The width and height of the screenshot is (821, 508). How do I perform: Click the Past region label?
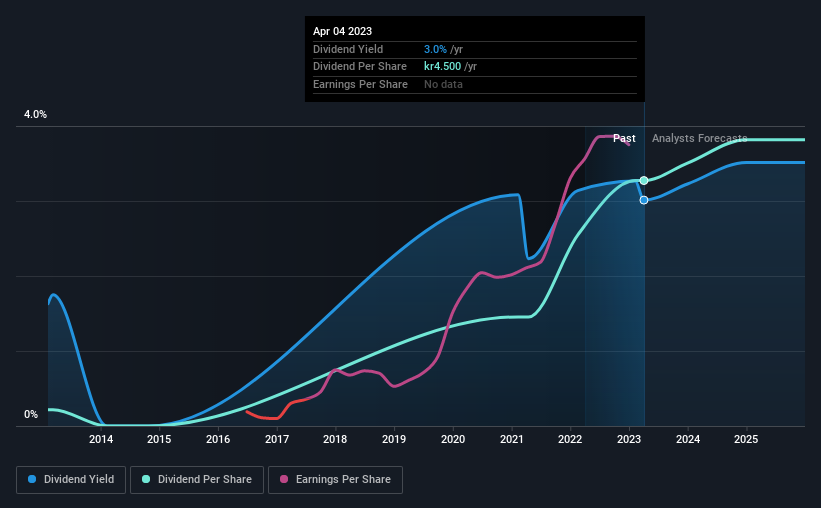624,138
